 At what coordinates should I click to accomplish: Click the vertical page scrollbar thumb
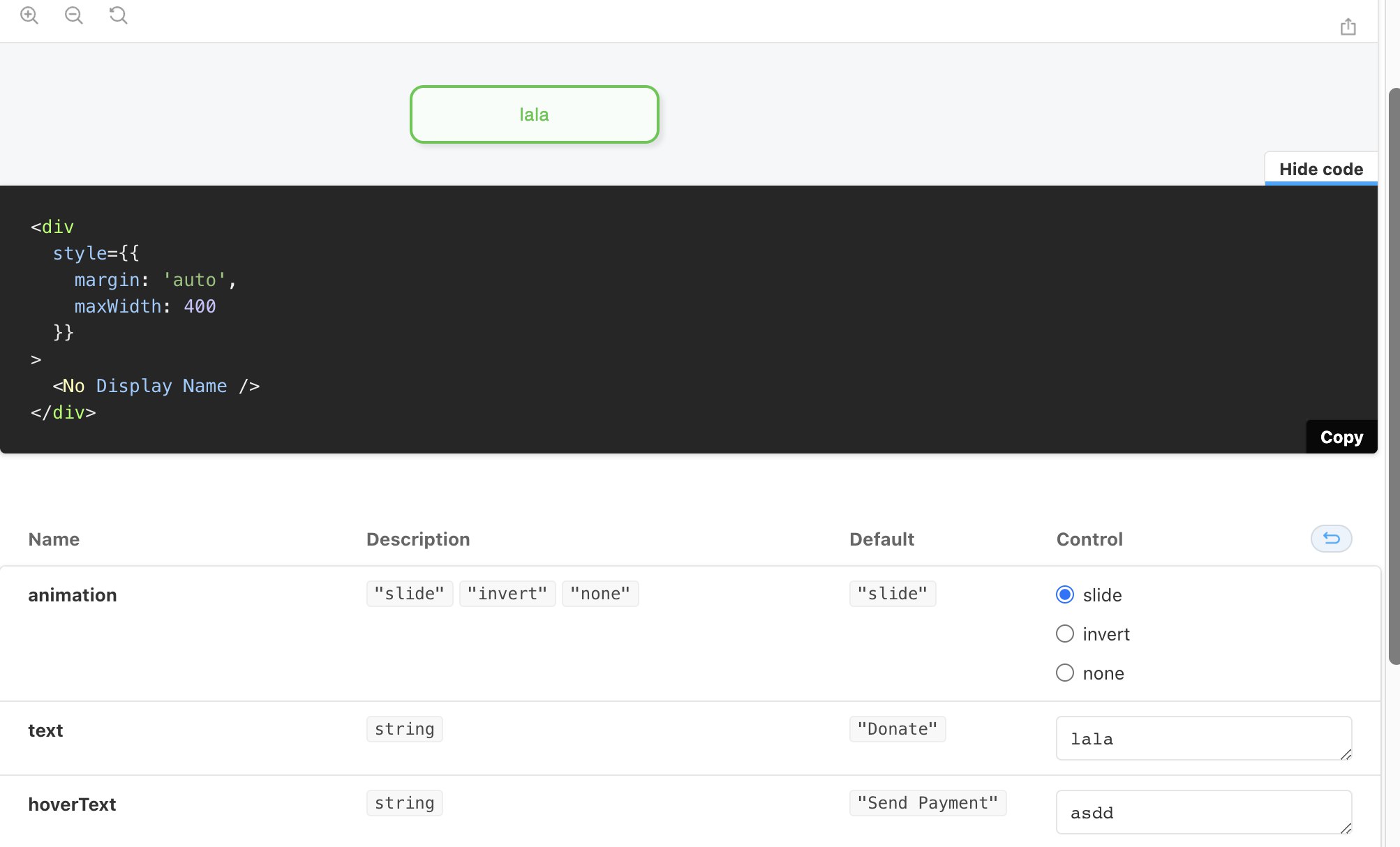pyautogui.click(x=1394, y=377)
